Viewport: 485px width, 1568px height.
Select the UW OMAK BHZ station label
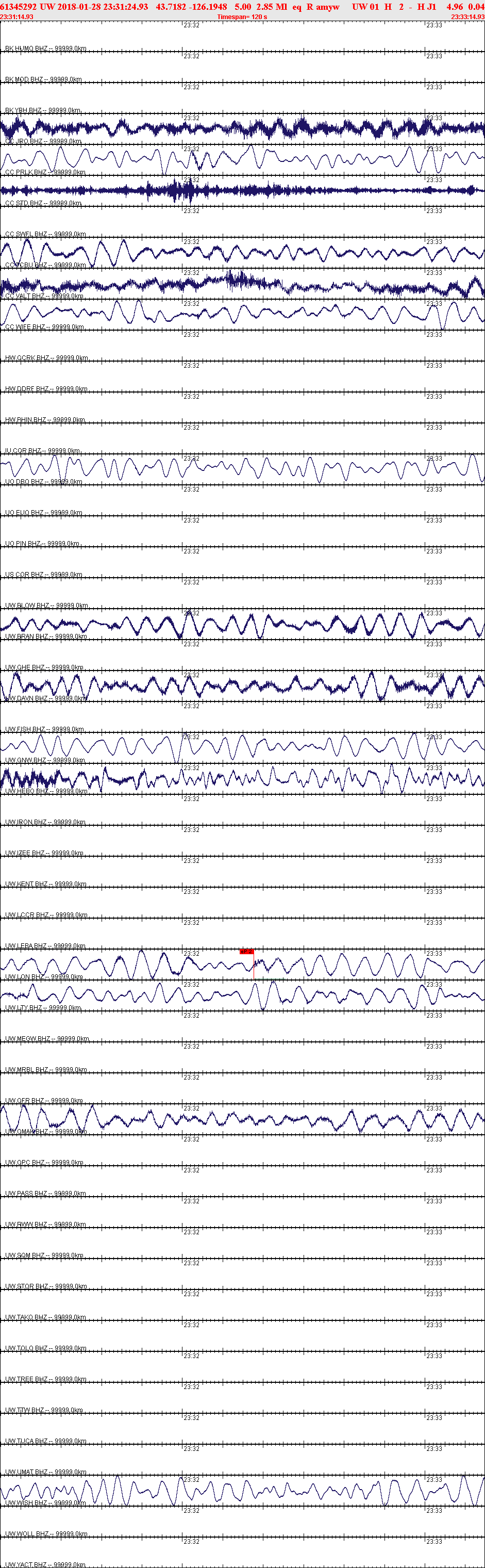click(46, 1132)
